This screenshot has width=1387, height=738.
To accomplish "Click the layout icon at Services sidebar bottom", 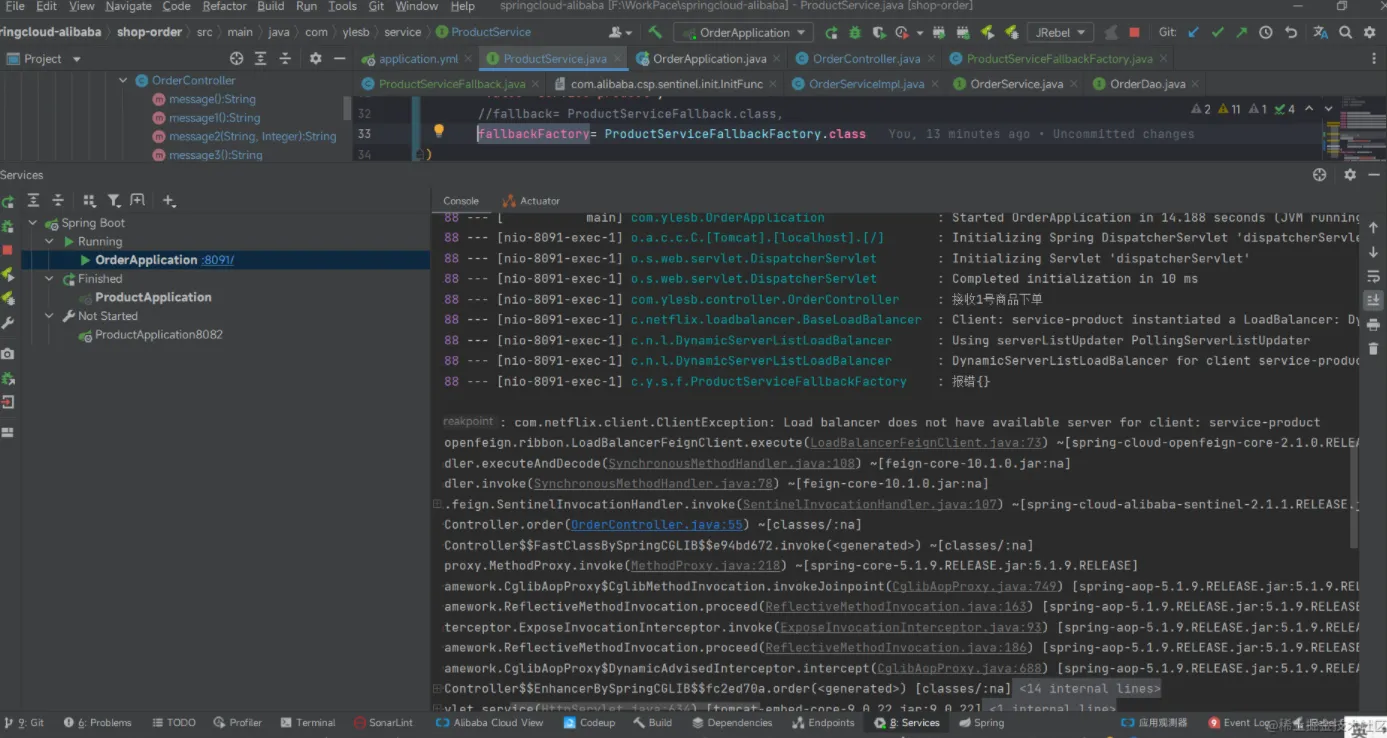I will point(8,432).
